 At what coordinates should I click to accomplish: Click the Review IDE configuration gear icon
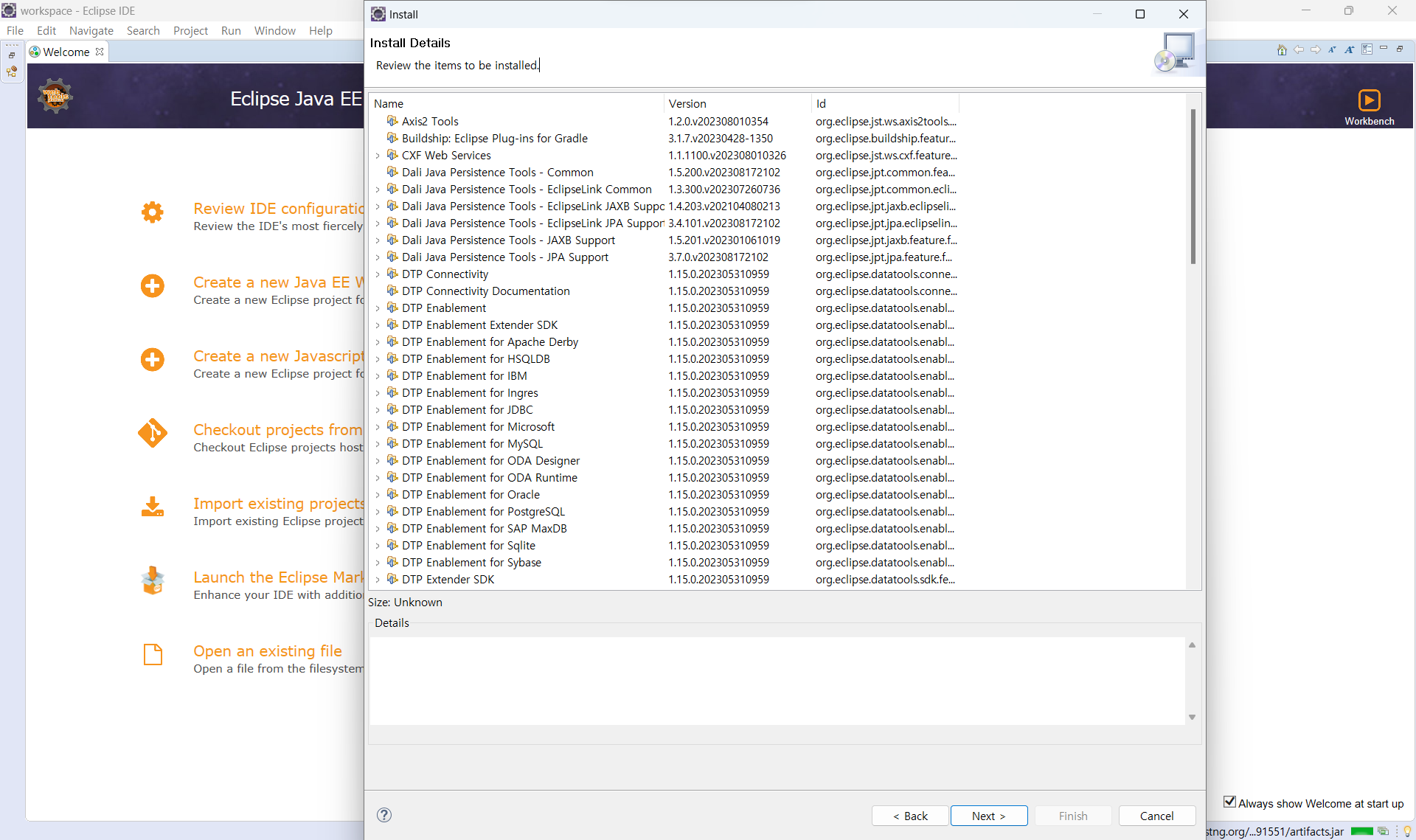pos(153,212)
